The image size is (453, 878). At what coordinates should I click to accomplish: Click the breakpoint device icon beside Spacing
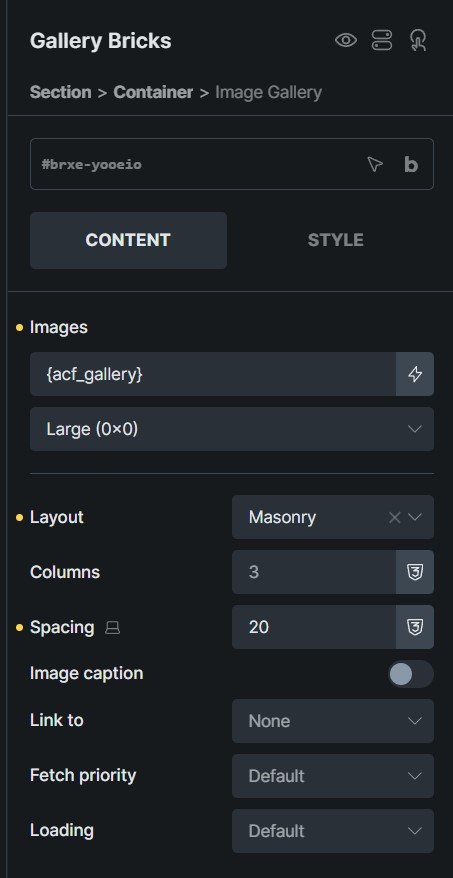click(113, 628)
